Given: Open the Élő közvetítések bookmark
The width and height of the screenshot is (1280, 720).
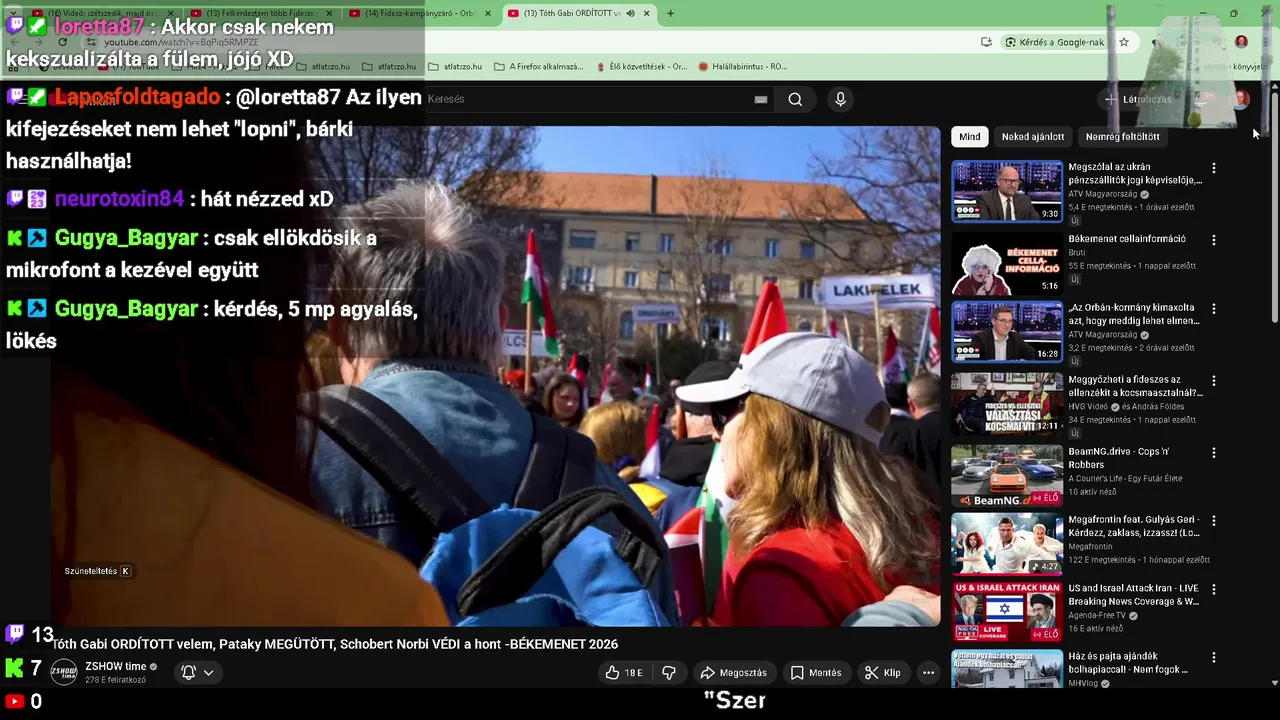Looking at the screenshot, I should [641, 67].
